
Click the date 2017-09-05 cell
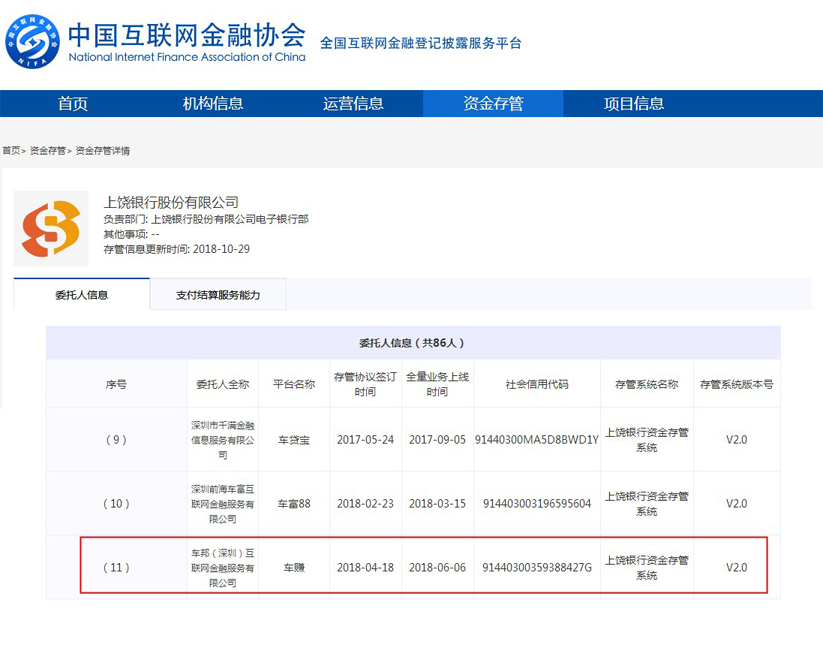pyautogui.click(x=437, y=440)
